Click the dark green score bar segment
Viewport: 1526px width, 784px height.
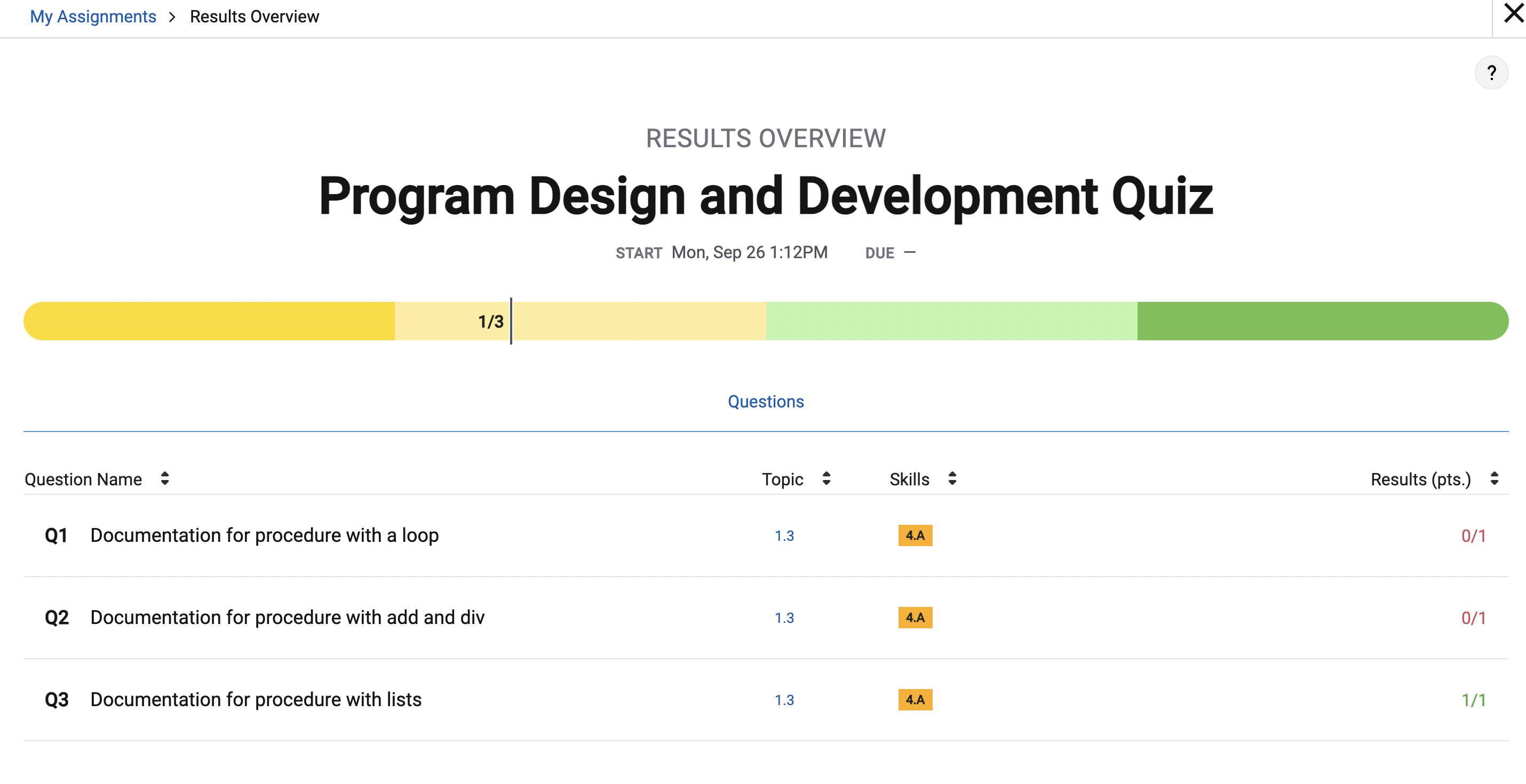pyautogui.click(x=1323, y=321)
